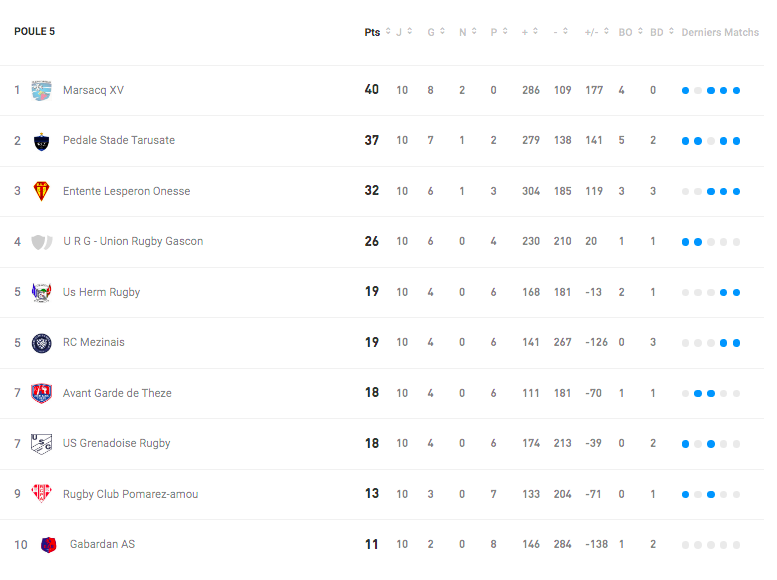777x580 pixels.
Task: Sort by the +/- difference column arrows
Action: pyautogui.click(x=606, y=31)
